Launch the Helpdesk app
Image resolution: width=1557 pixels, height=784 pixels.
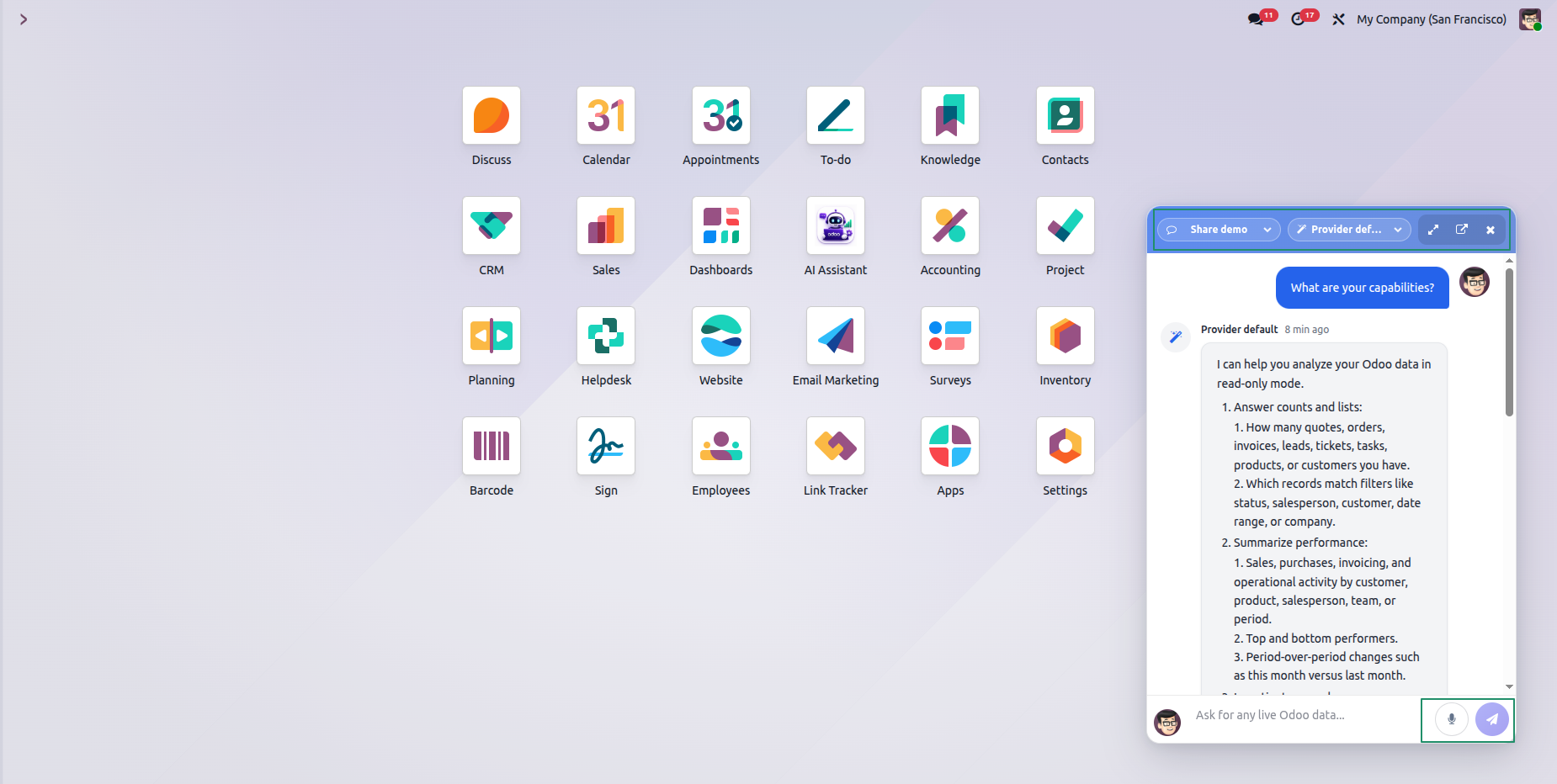[606, 336]
